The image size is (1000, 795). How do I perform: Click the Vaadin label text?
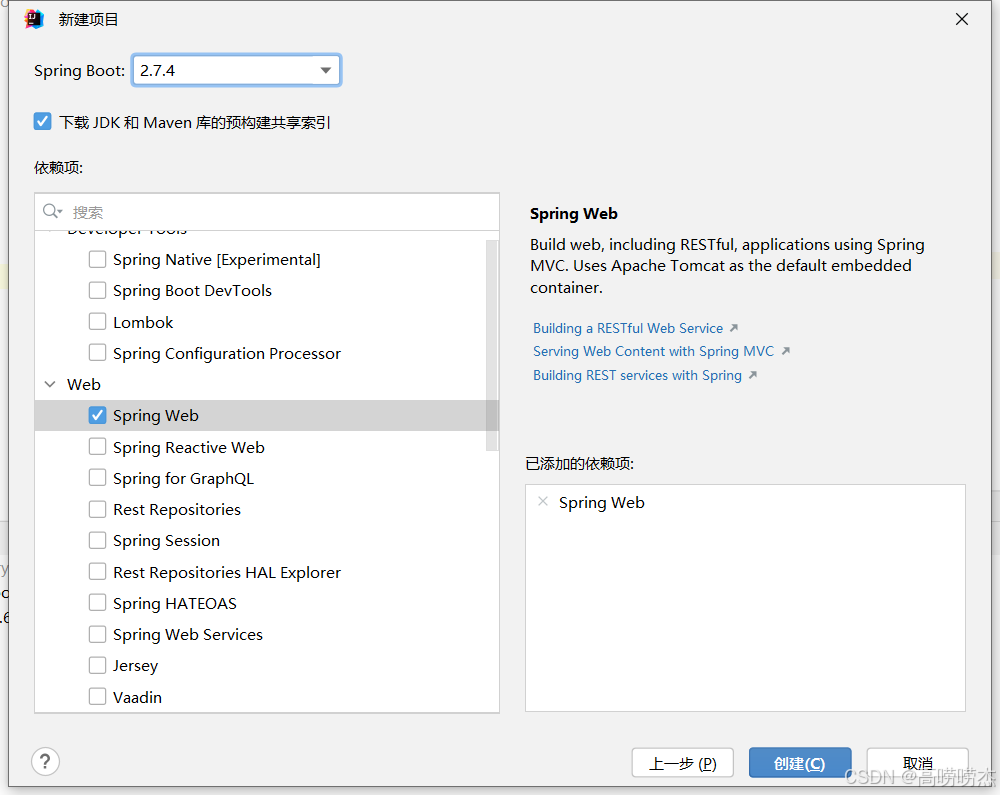[x=137, y=697]
